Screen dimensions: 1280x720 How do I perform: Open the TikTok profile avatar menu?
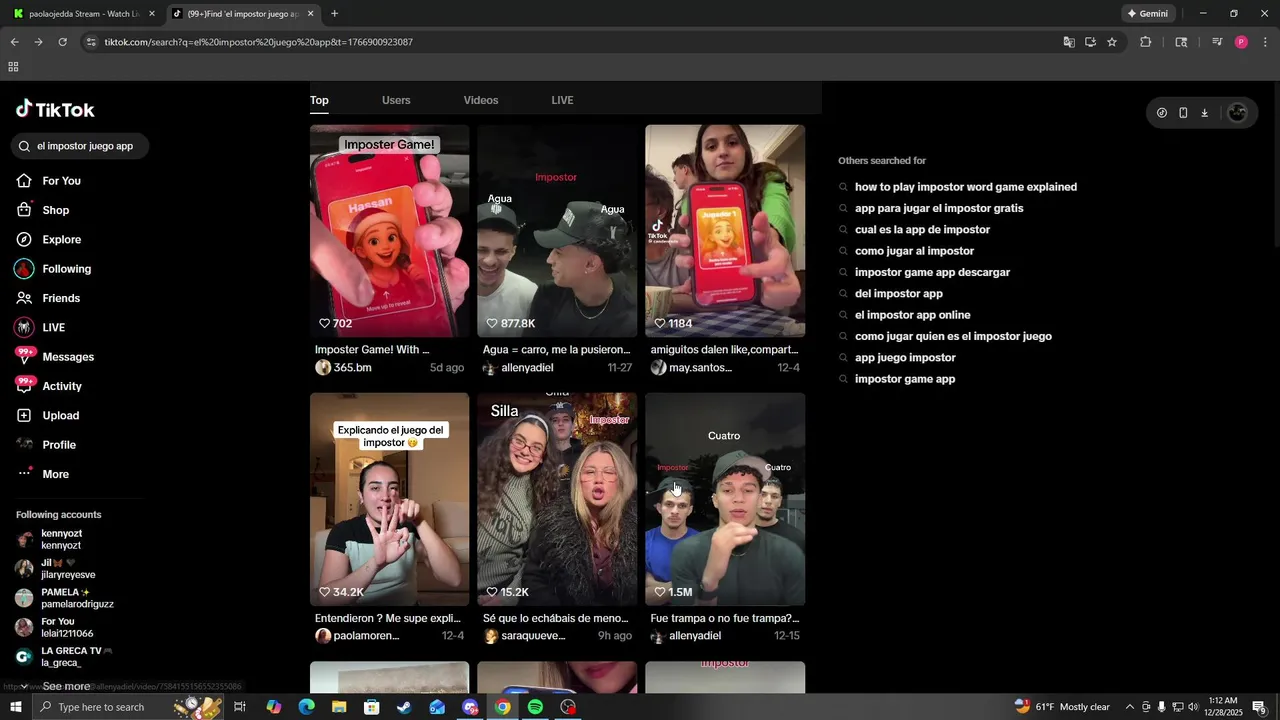1237,113
